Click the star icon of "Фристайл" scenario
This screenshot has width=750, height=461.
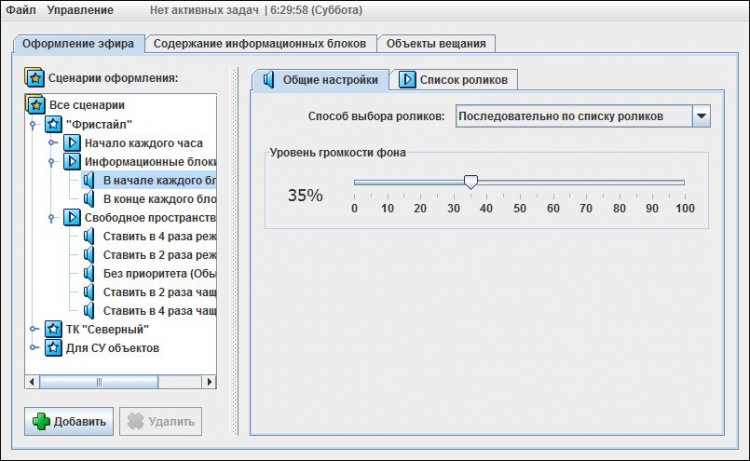tap(53, 124)
